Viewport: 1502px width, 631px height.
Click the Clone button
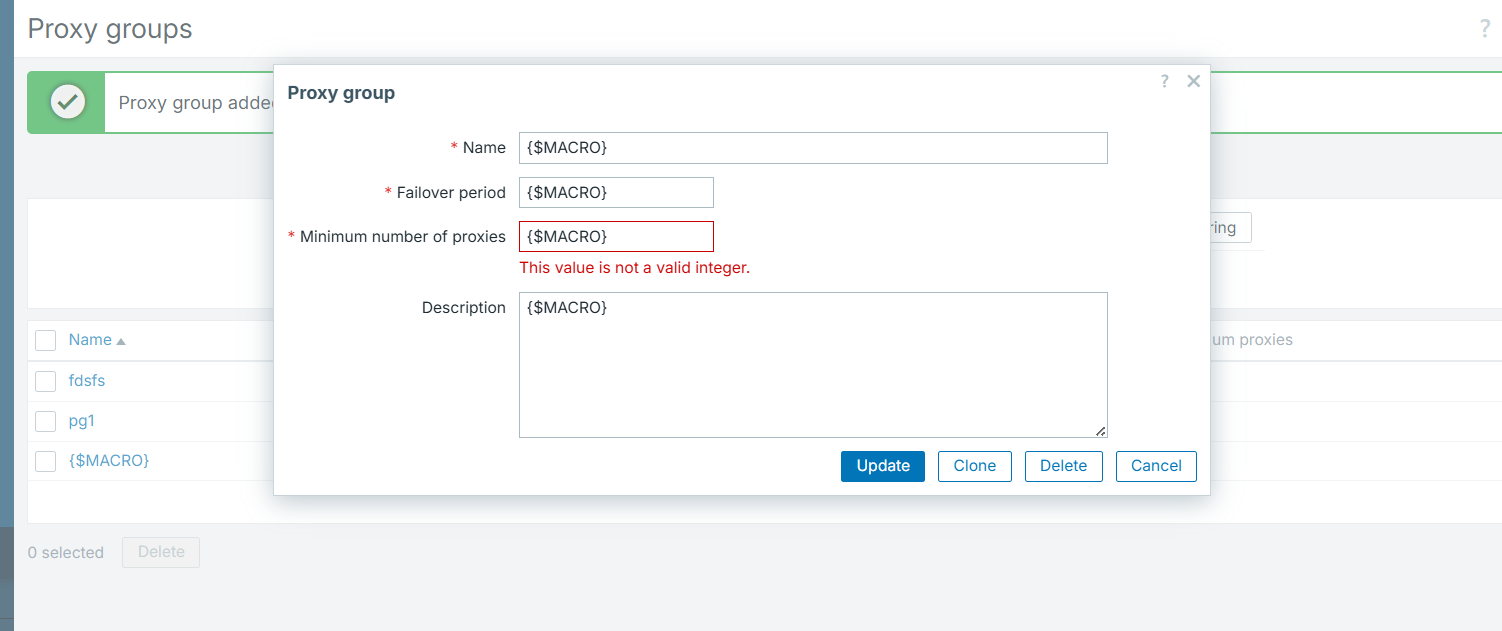[974, 466]
